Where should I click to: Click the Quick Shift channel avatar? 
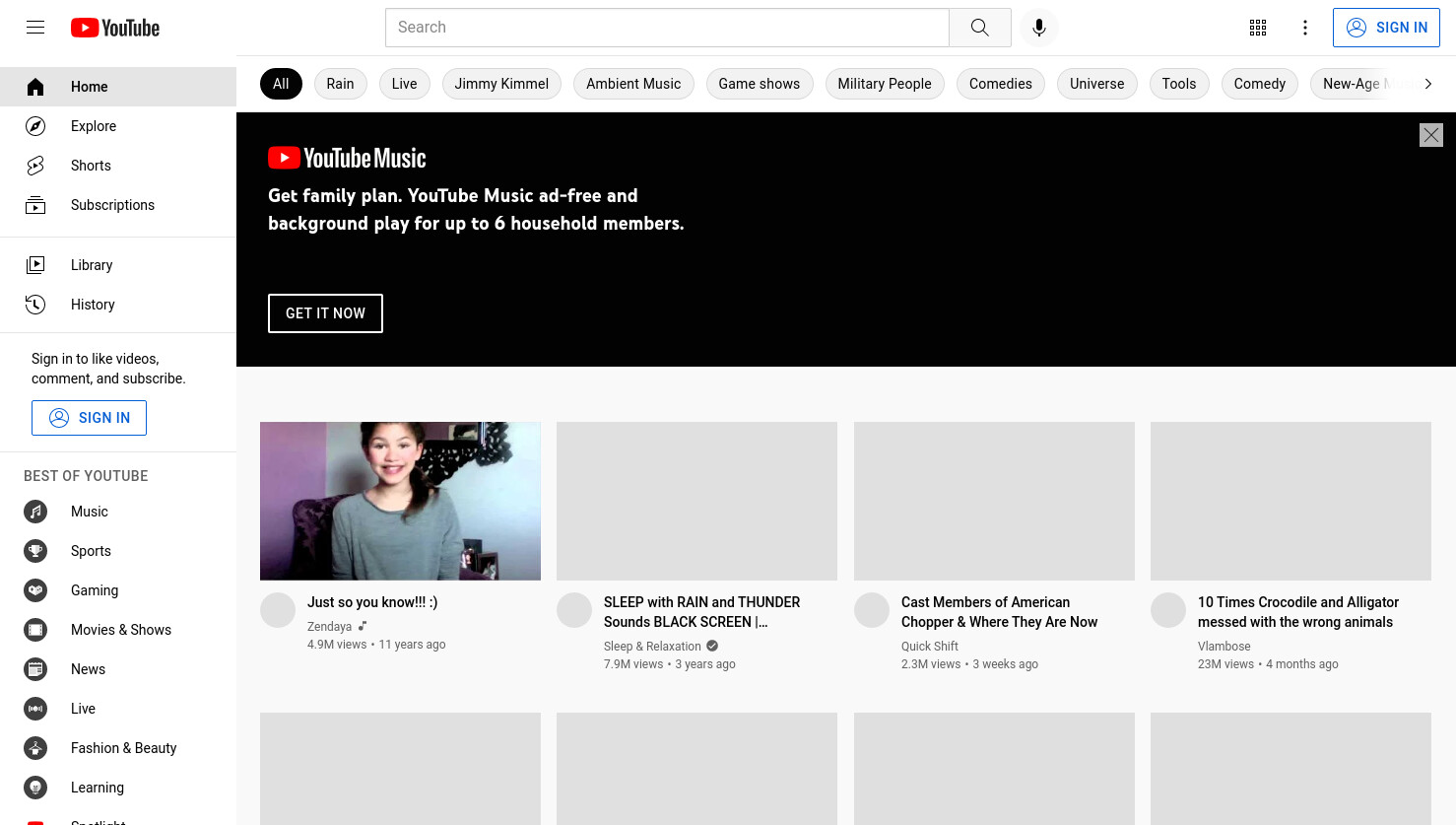pos(872,610)
